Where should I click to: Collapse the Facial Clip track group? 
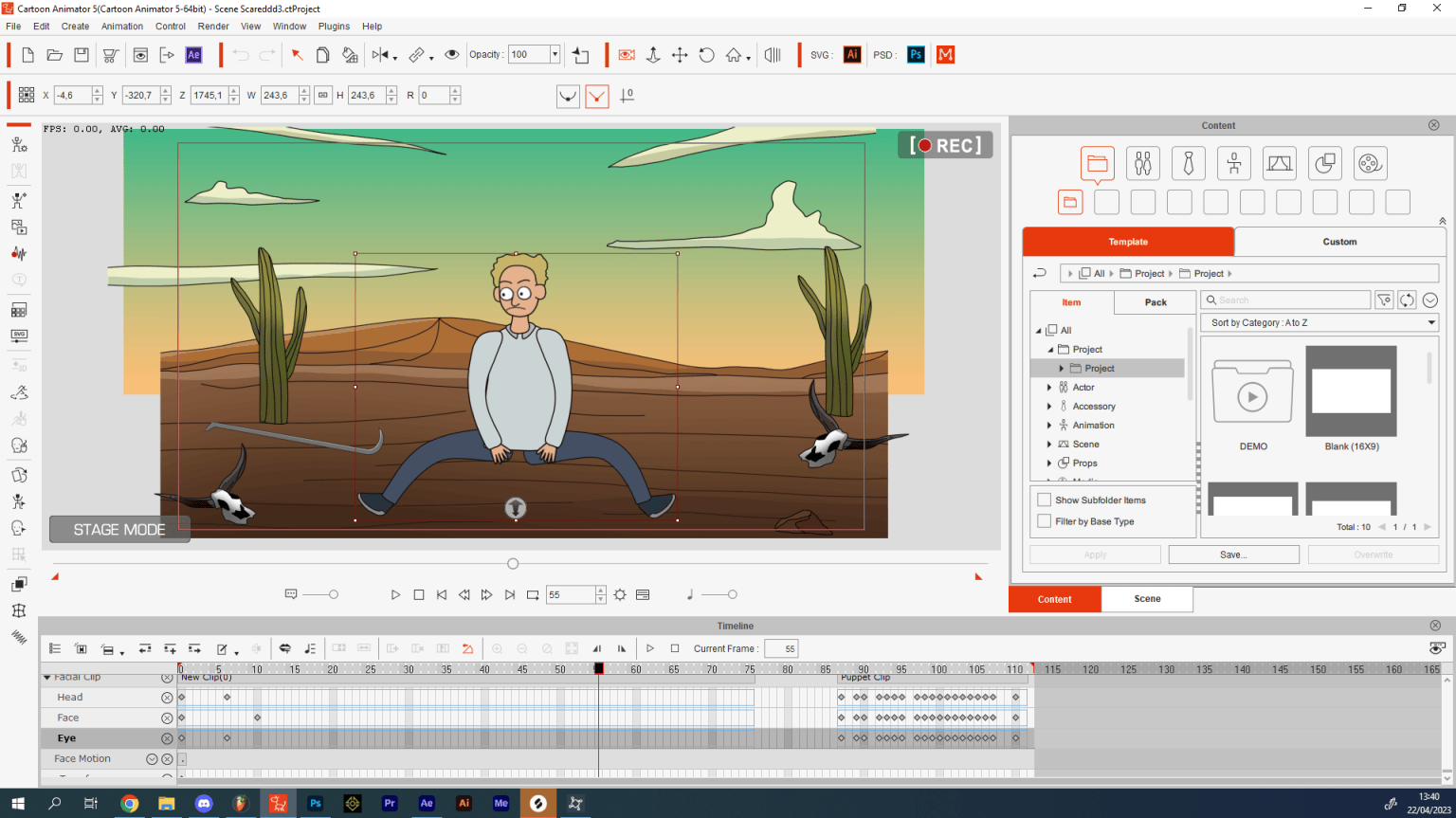[x=47, y=678]
